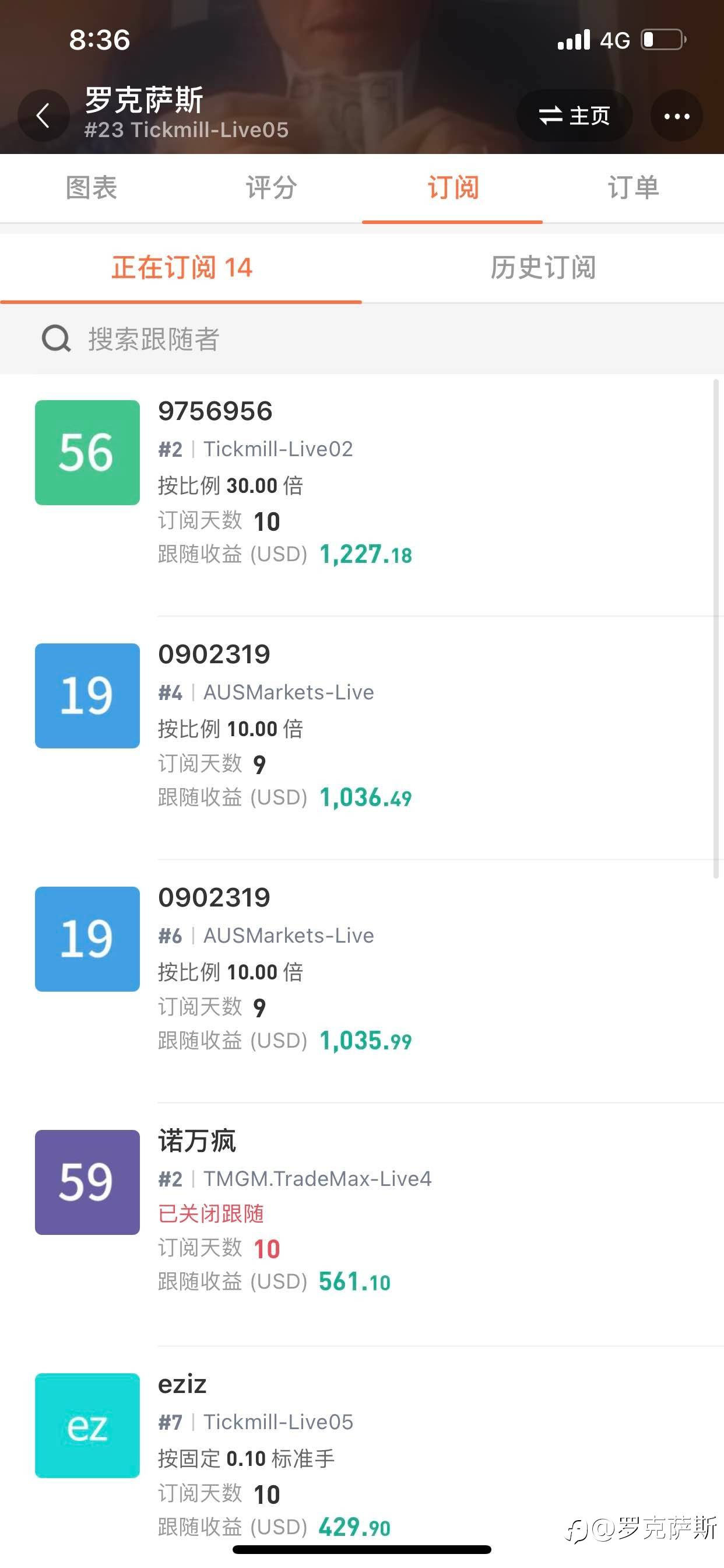This screenshot has width=724, height=1568.
Task: Open eziz follower name
Action: 182,1384
